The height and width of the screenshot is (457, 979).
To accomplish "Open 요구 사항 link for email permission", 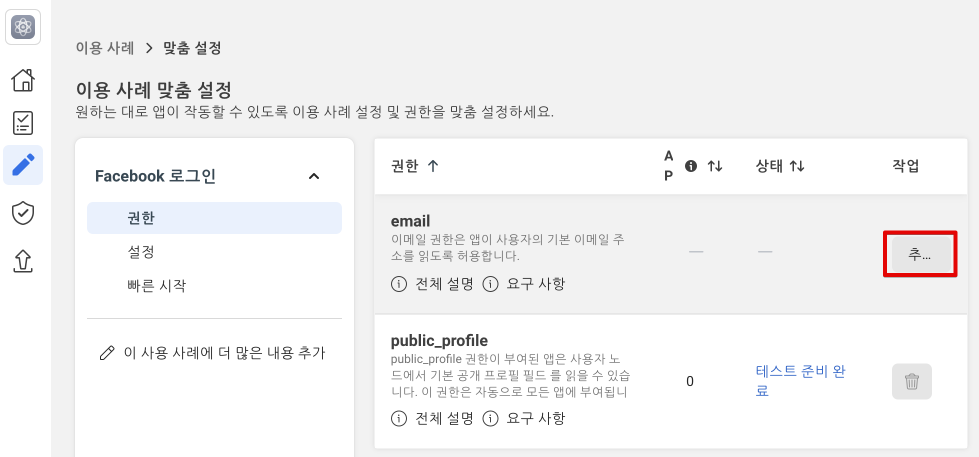I will 536,285.
